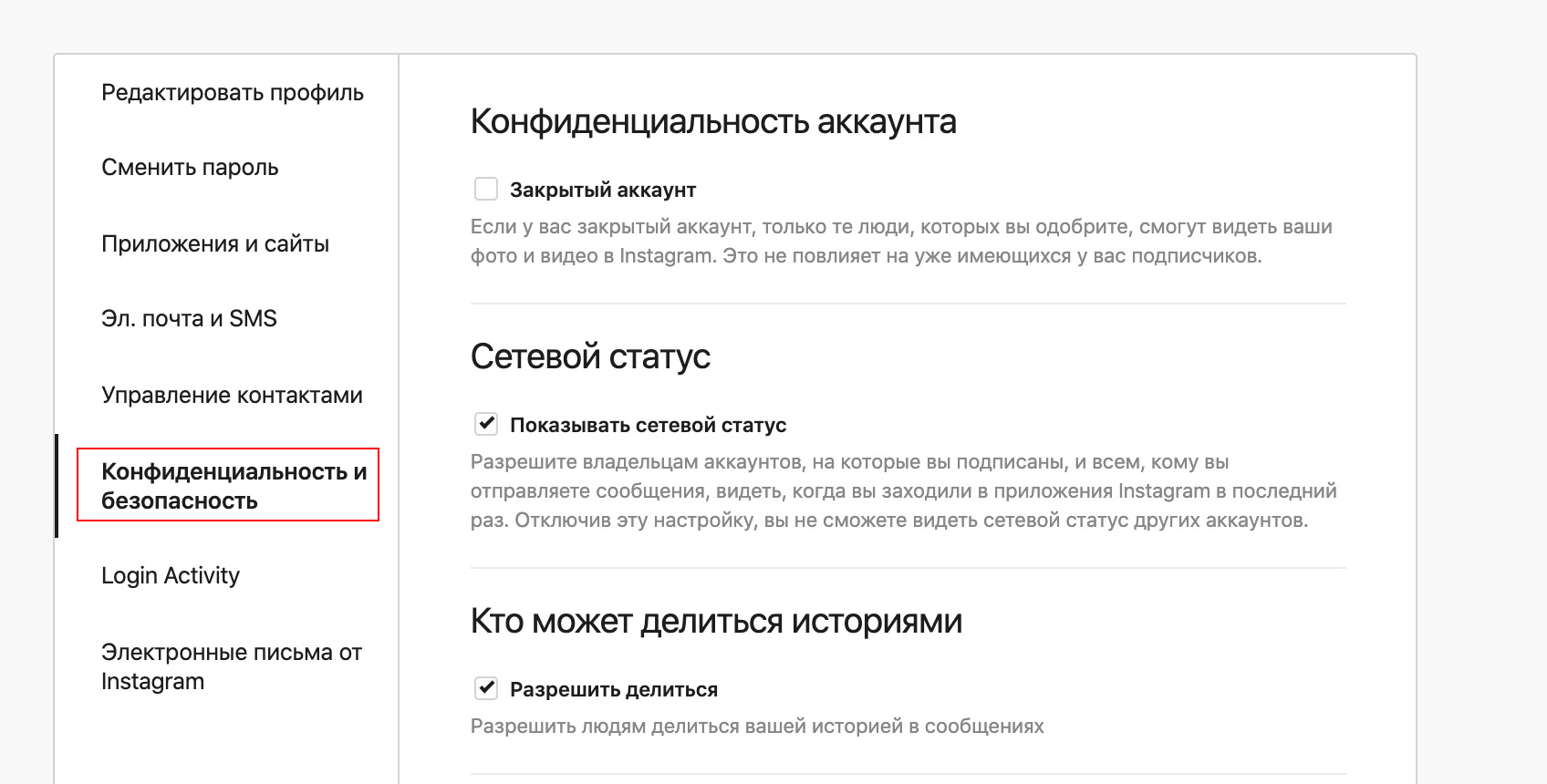1547x784 pixels.
Task: Navigate to "Управление контактами"
Action: pos(232,396)
